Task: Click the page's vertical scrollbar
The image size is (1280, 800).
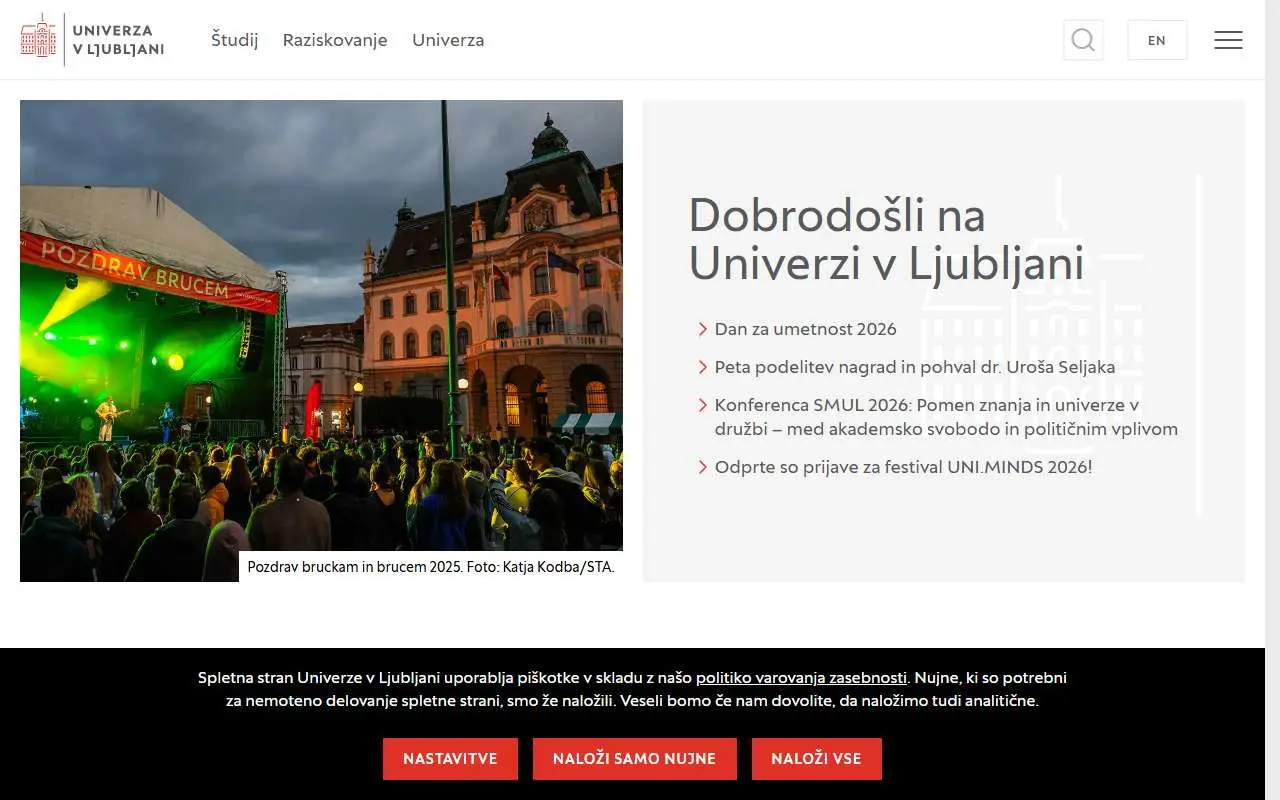Action: pyautogui.click(x=1272, y=400)
